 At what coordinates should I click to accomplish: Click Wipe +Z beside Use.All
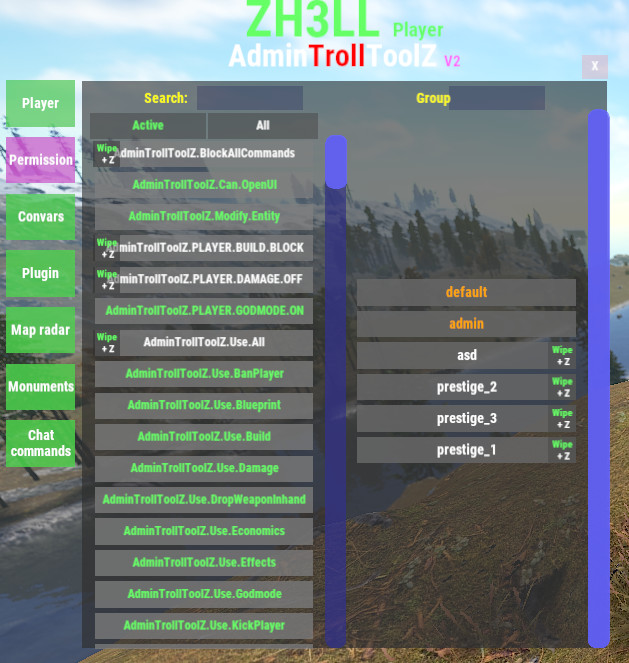107,343
